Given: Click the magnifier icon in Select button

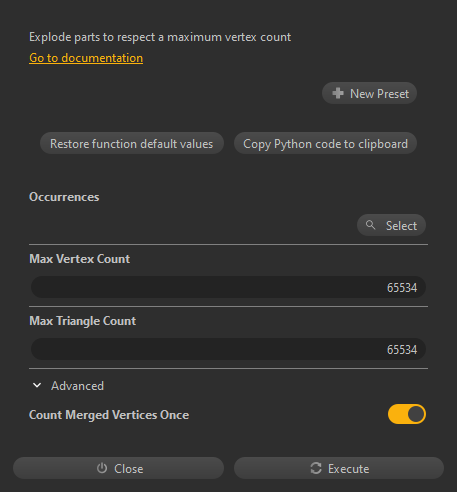Looking at the screenshot, I should [x=370, y=225].
